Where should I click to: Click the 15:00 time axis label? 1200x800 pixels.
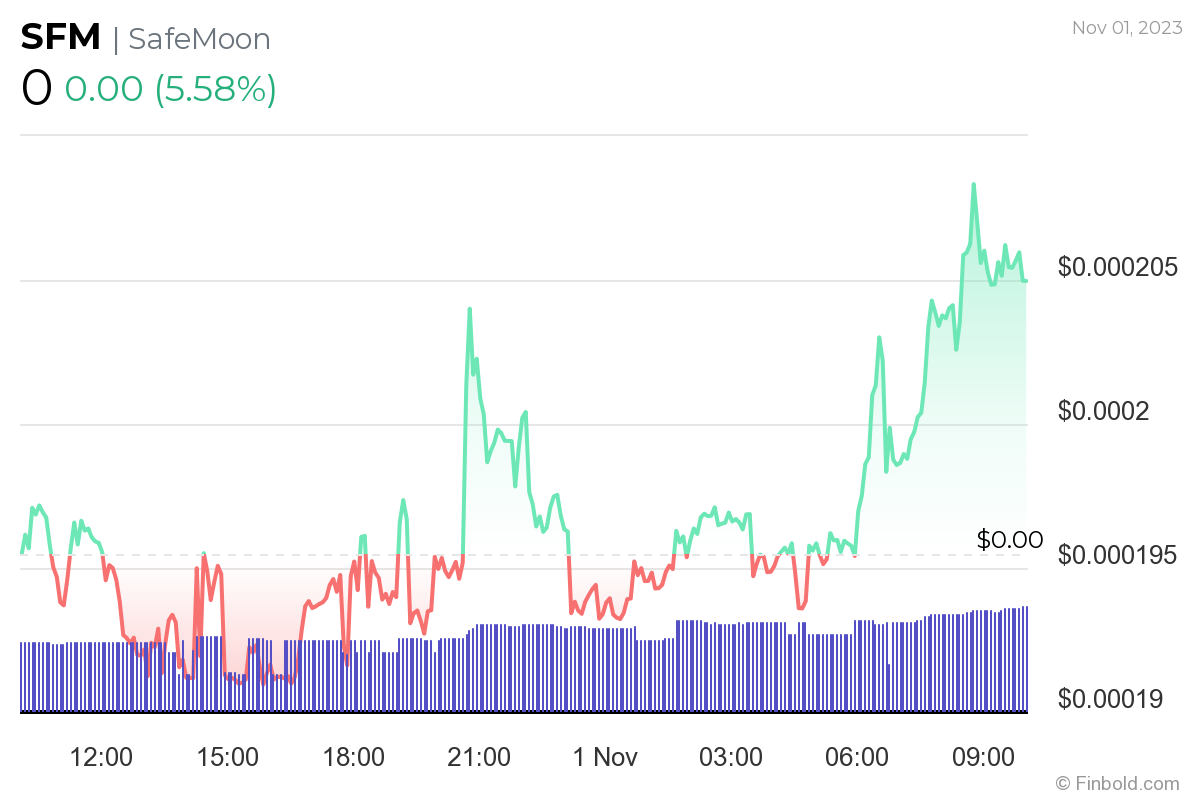coord(227,757)
